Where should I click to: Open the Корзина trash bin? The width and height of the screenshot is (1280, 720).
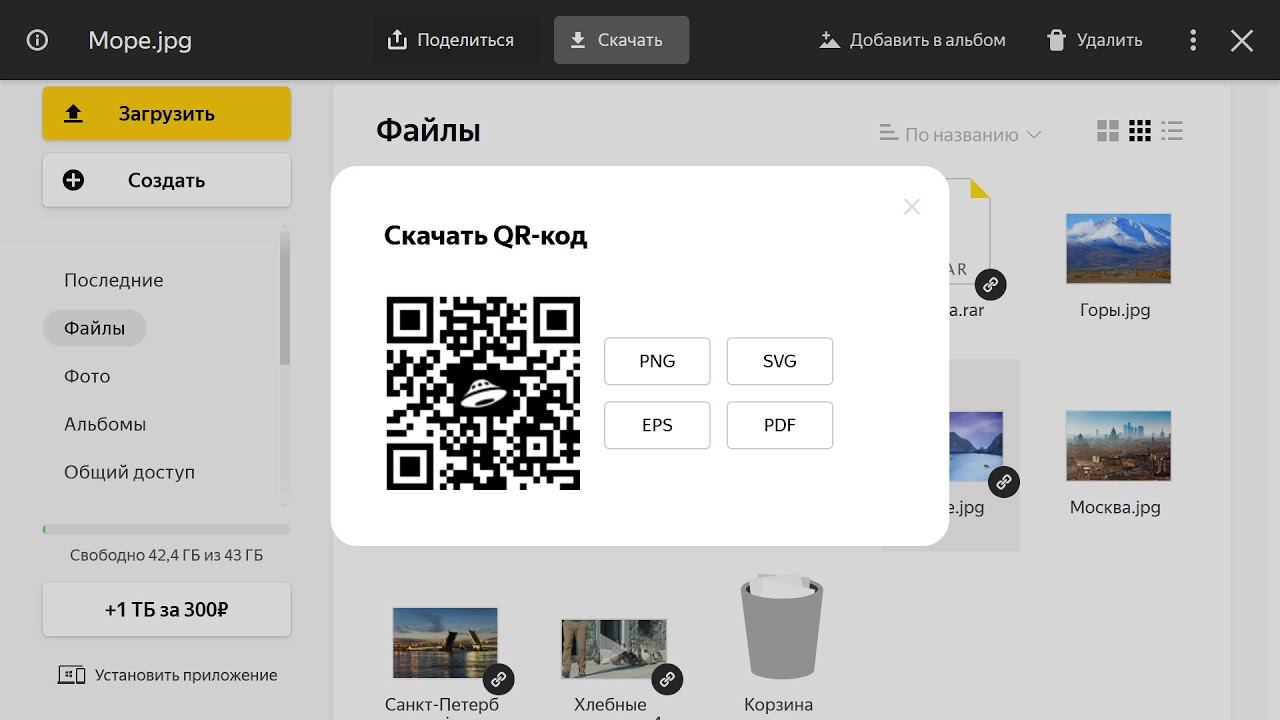click(781, 625)
